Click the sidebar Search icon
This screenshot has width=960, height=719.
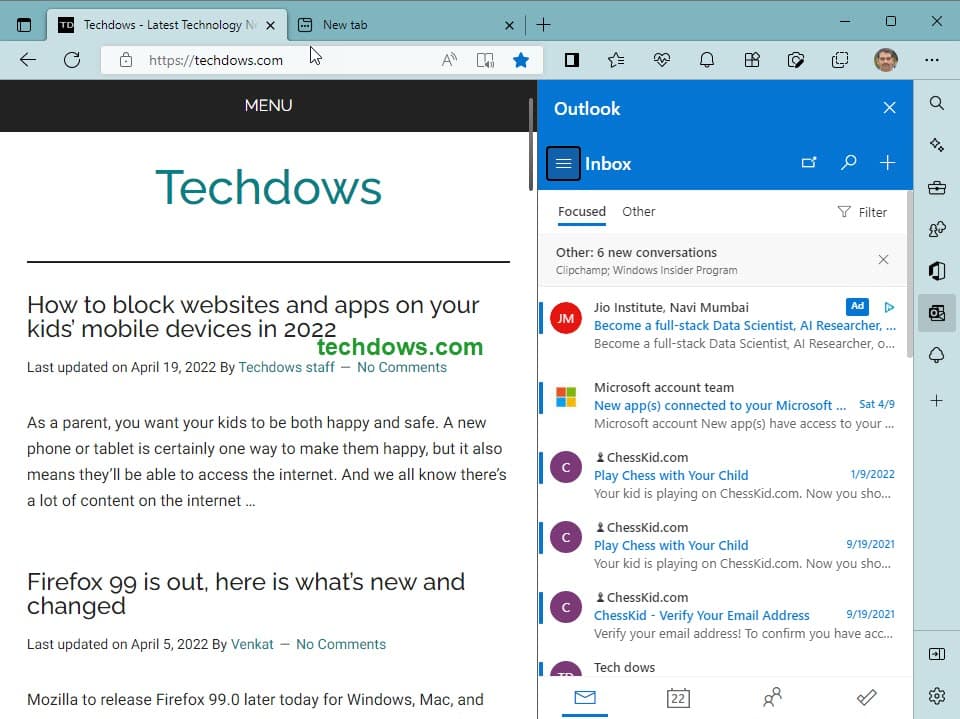[936, 103]
